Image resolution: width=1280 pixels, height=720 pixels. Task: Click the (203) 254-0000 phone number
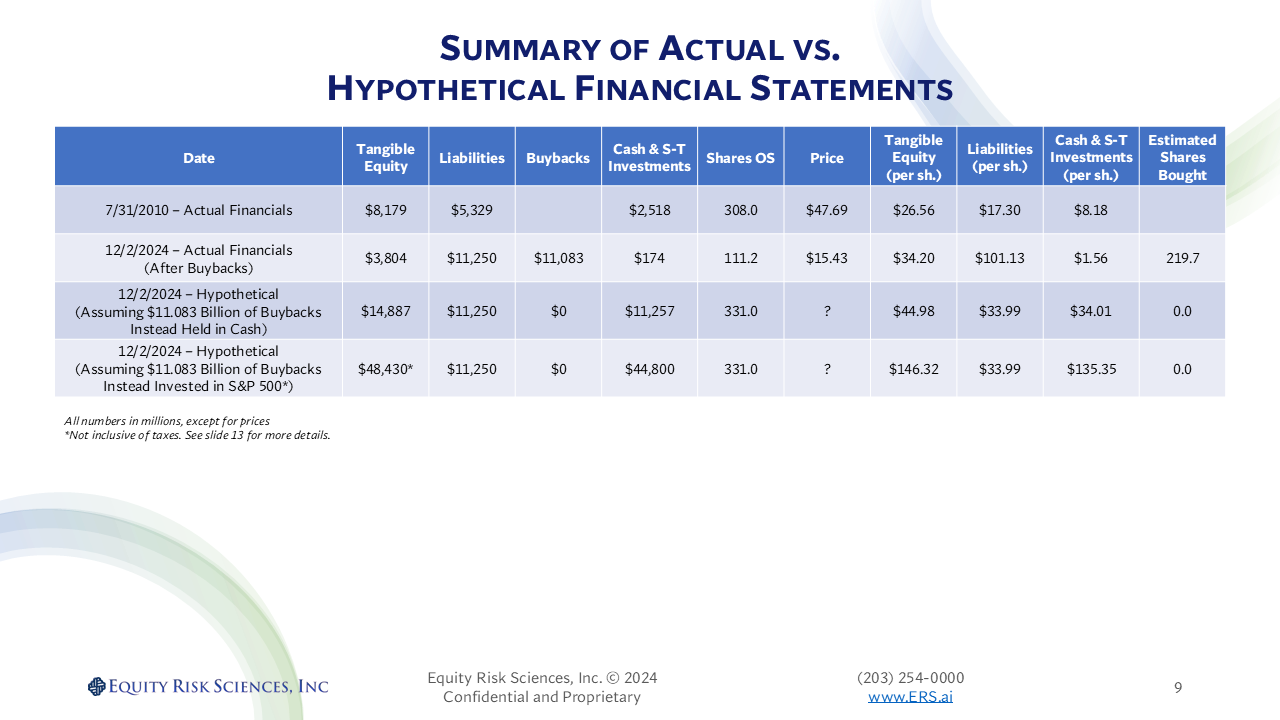tap(910, 677)
